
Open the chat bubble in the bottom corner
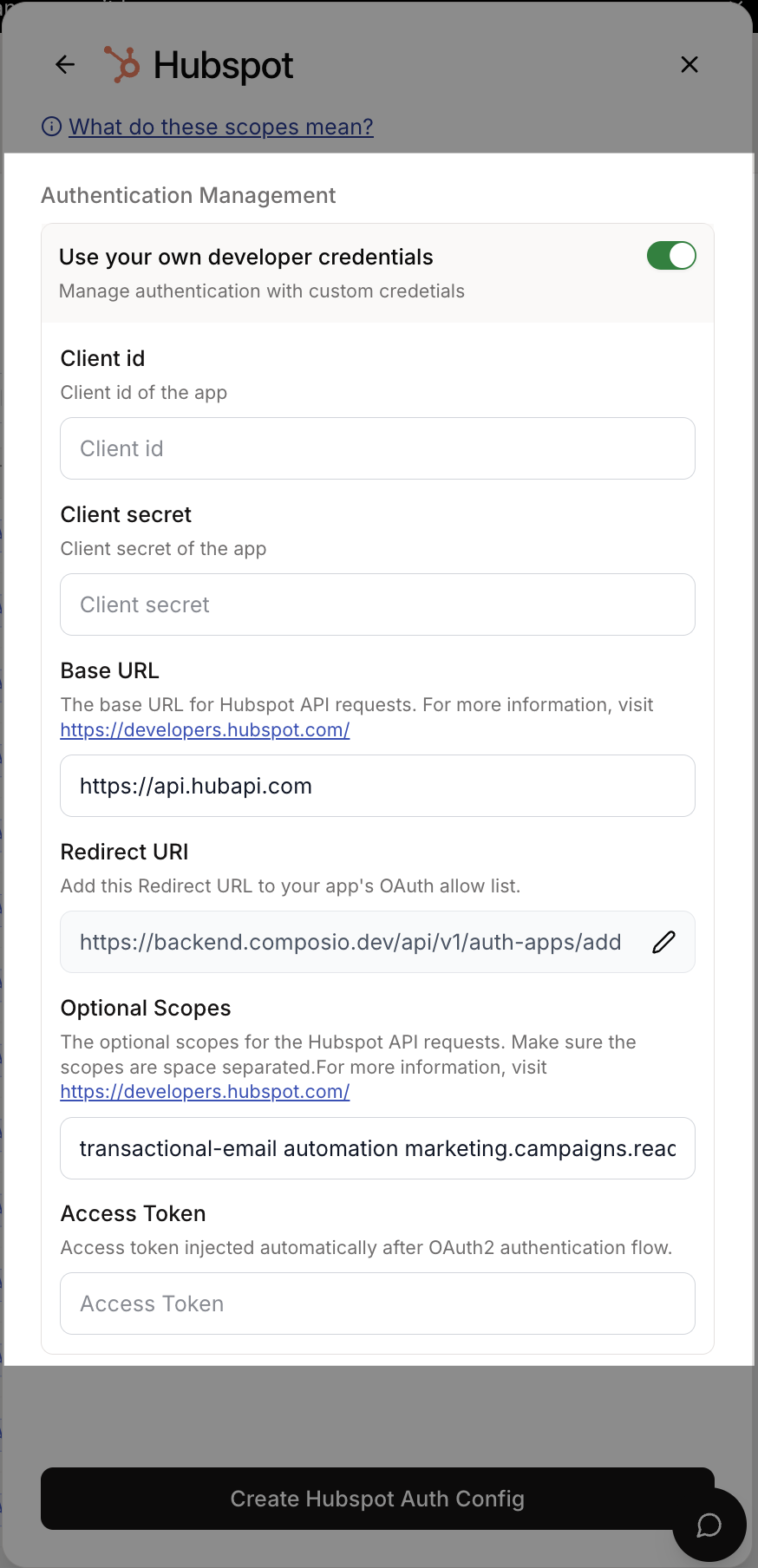(709, 1526)
